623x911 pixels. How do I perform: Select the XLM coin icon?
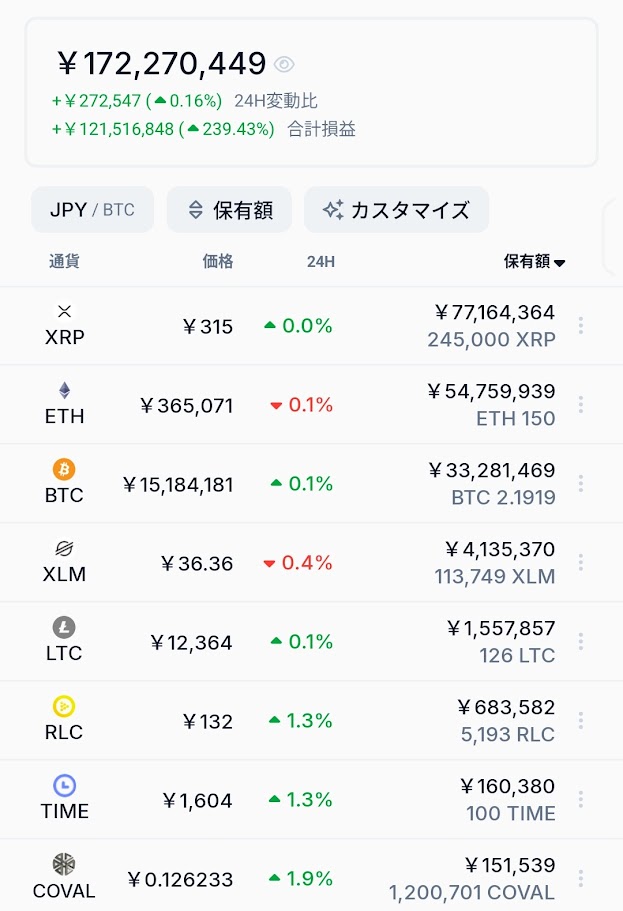(x=64, y=548)
